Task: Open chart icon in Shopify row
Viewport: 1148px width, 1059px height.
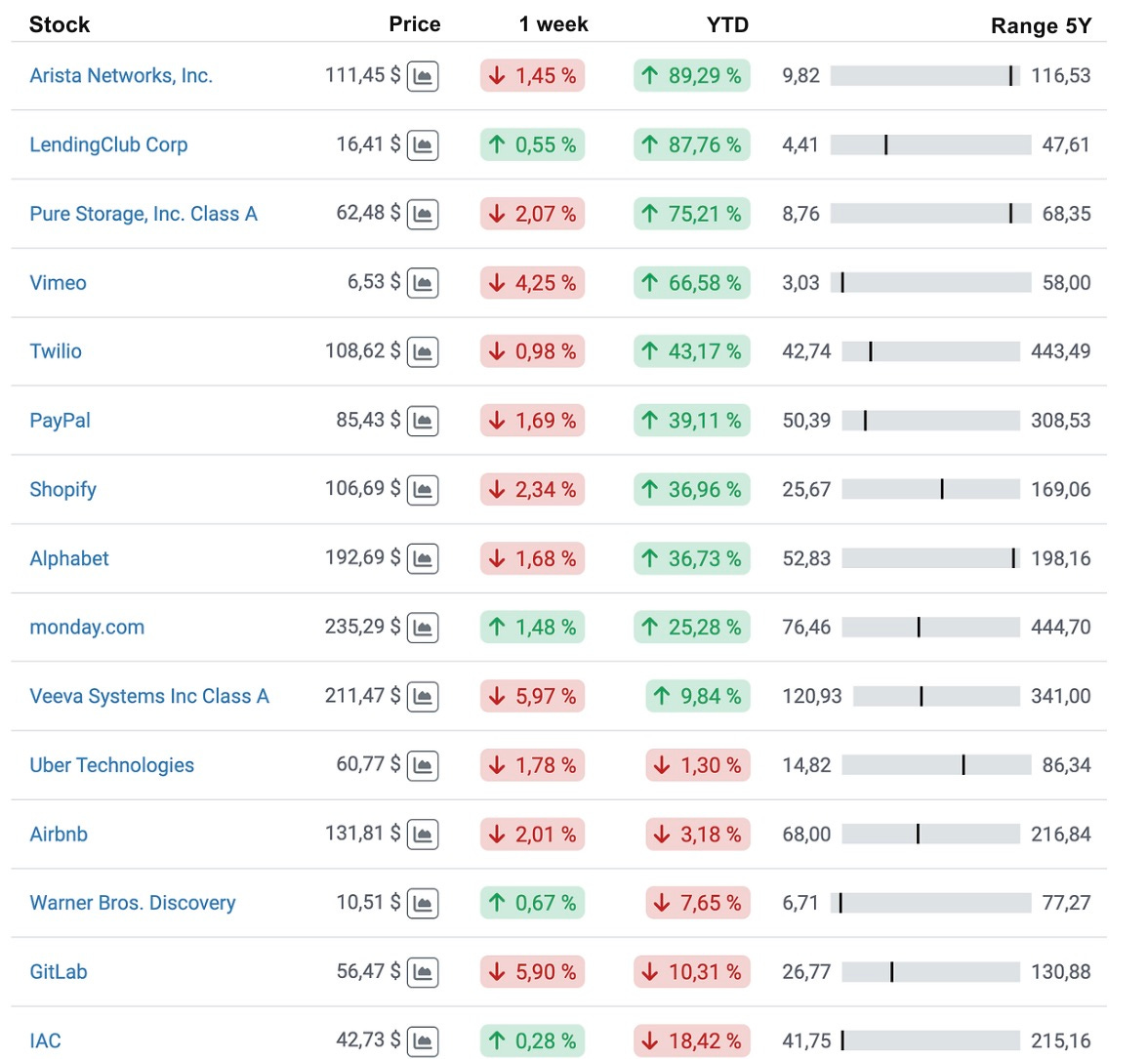Action: [x=423, y=490]
